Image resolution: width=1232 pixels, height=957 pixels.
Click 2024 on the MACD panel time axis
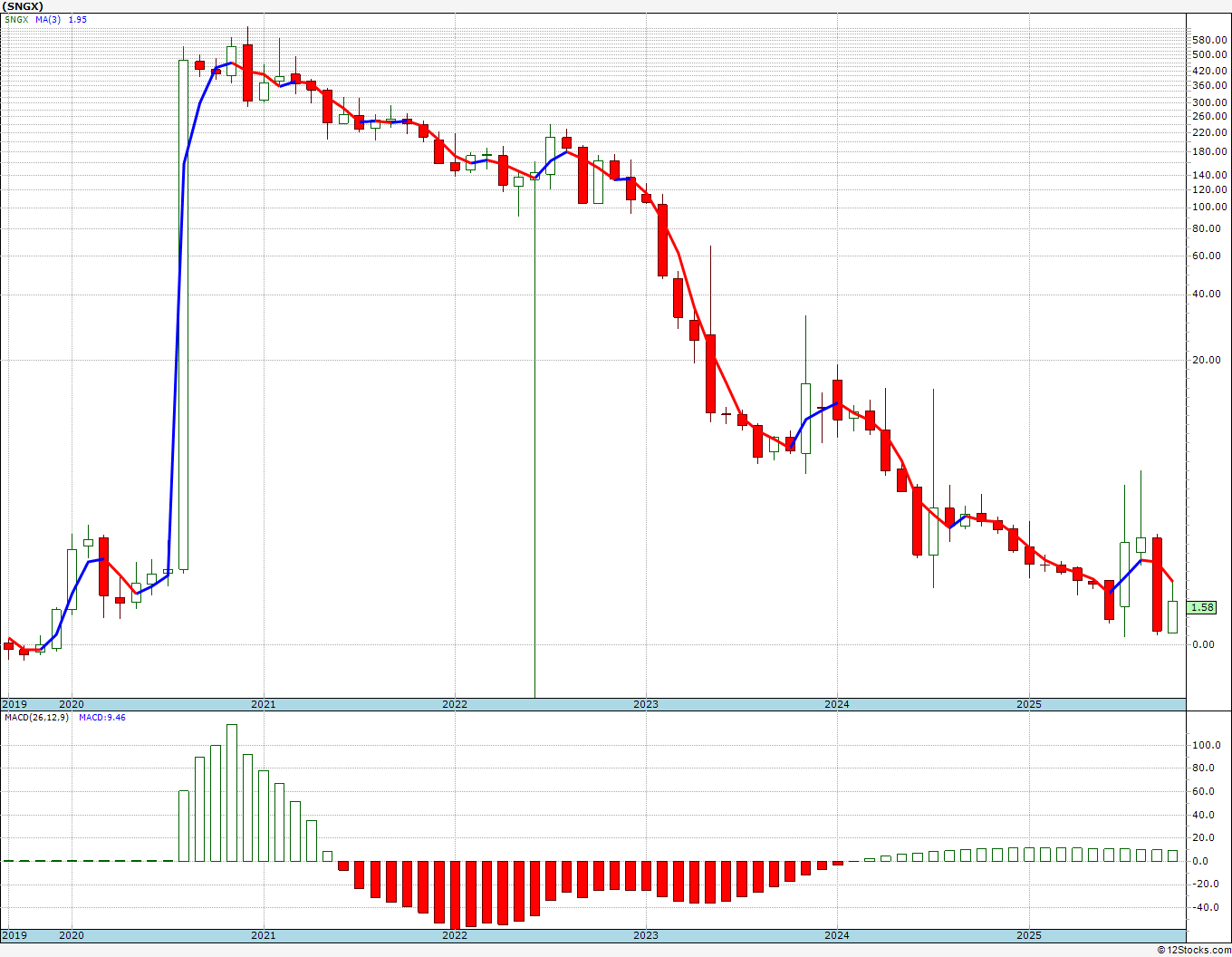(837, 935)
